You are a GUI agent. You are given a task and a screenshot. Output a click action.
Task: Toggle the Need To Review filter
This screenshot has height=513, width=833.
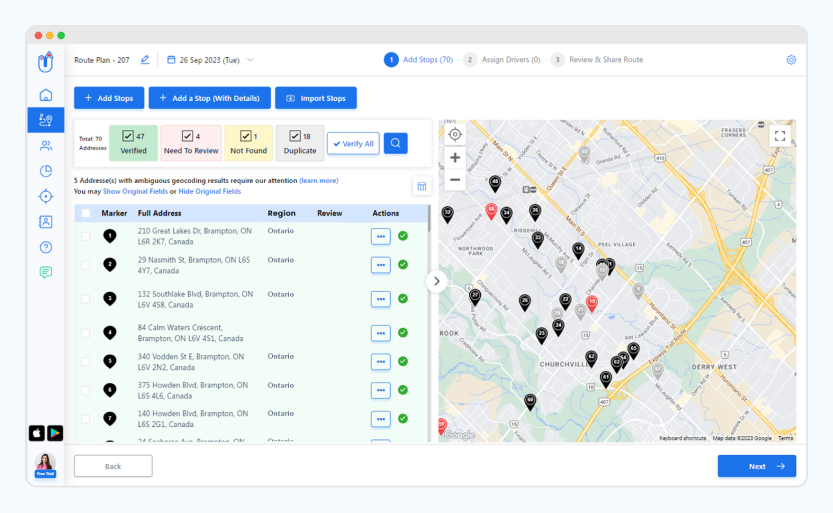click(x=188, y=136)
